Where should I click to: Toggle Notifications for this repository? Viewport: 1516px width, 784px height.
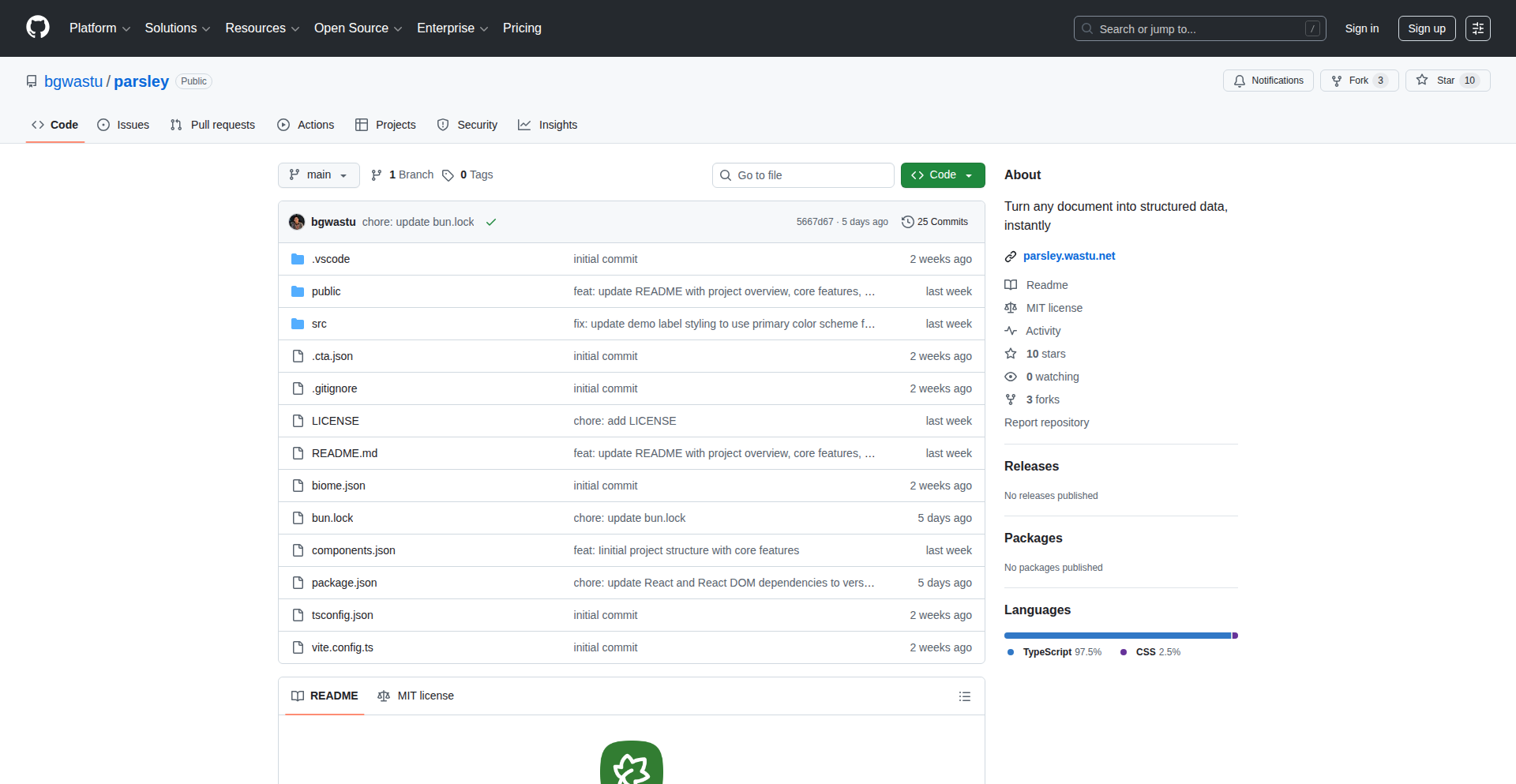tap(1268, 81)
